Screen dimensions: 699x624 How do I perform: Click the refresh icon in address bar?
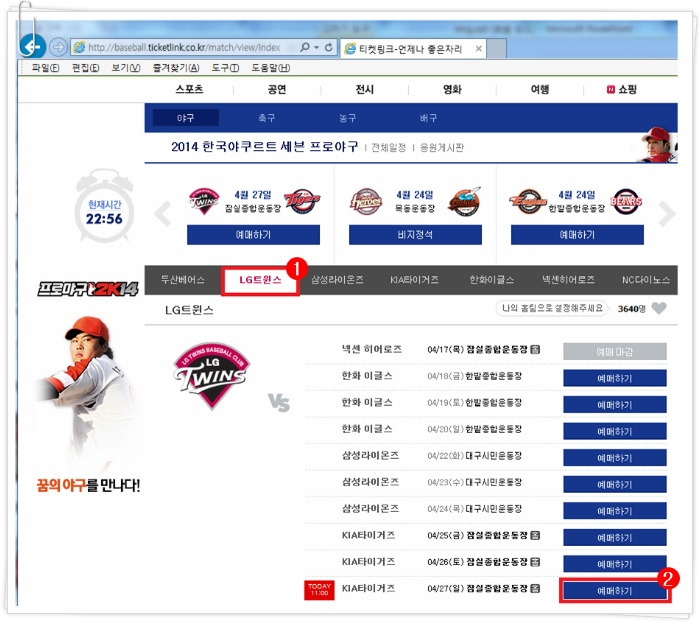(329, 47)
